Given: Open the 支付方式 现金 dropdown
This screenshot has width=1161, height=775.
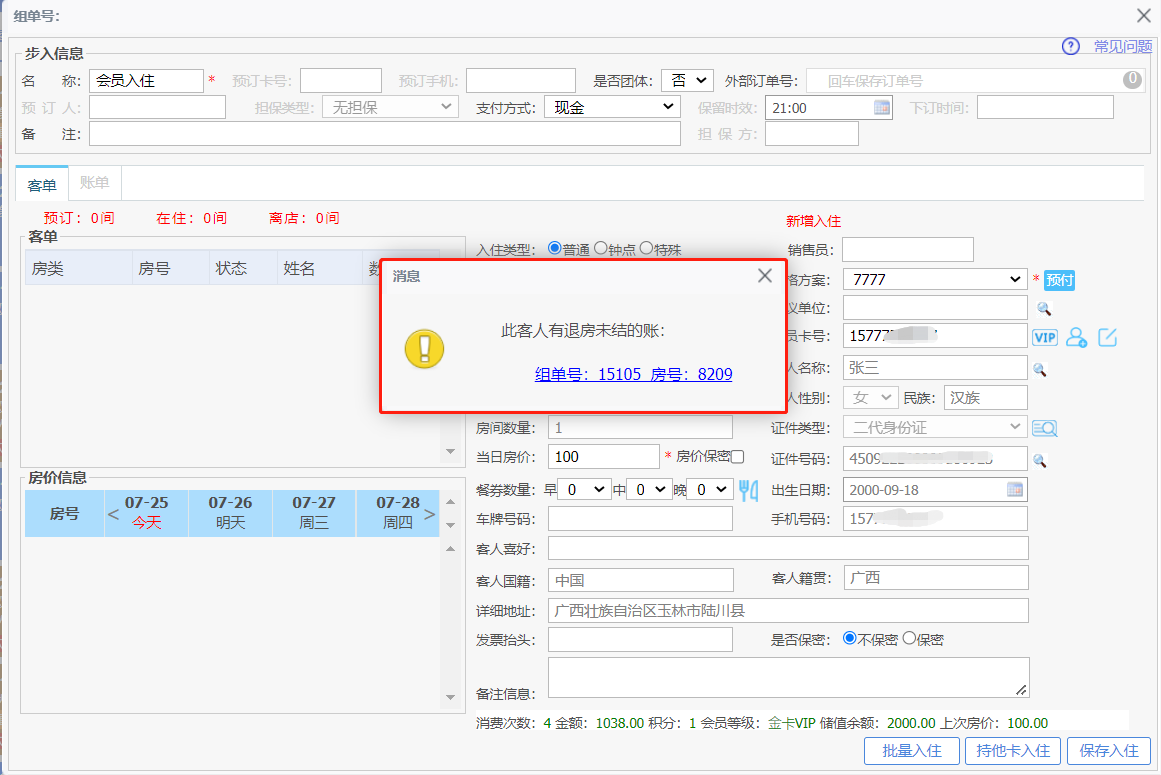Looking at the screenshot, I should (612, 107).
